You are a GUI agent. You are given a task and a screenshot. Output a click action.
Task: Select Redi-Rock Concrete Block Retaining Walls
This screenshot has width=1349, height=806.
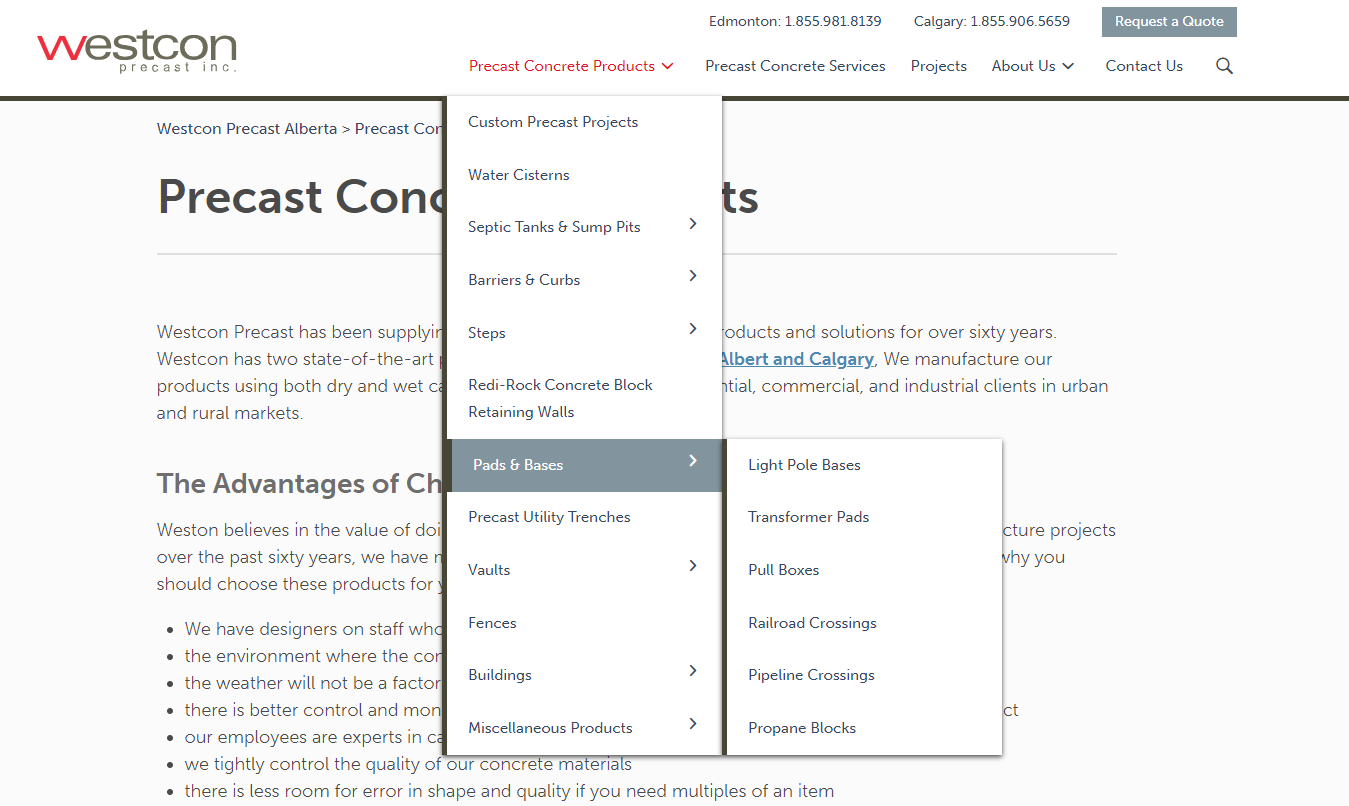pos(560,398)
